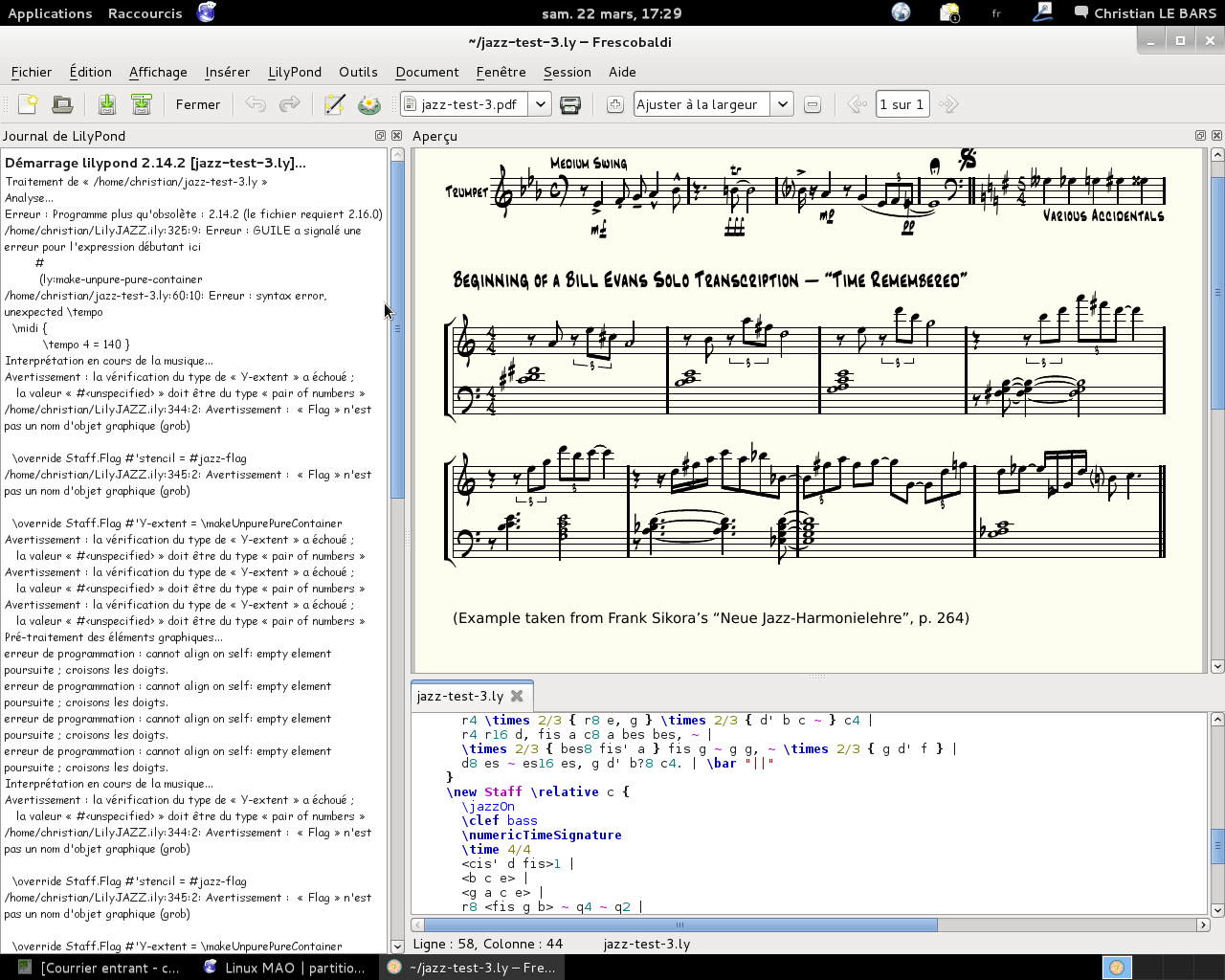
Task: Click the page number field '1 sur 1'
Action: 902,104
